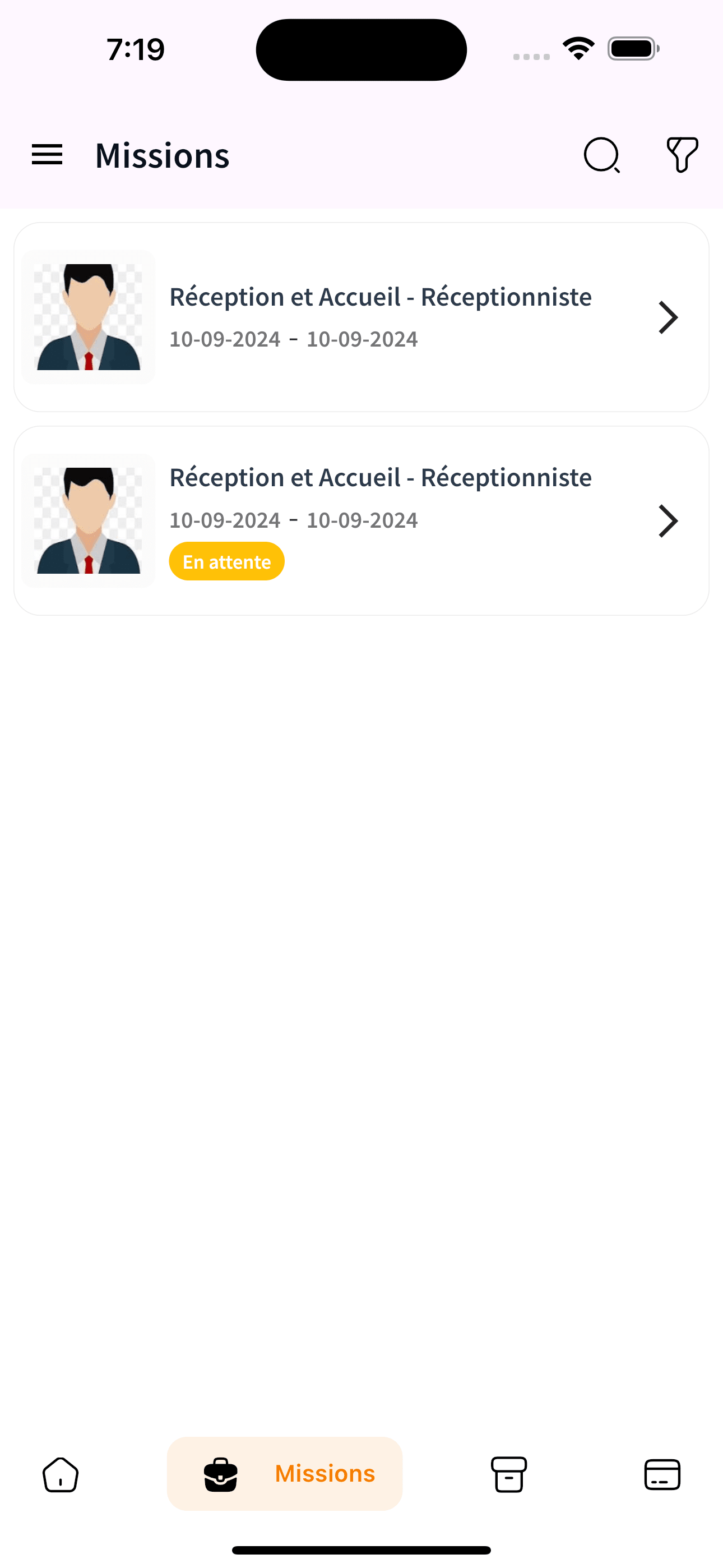This screenshot has width=723, height=1568.
Task: Tap the Wi-Fi status icon
Action: [578, 49]
